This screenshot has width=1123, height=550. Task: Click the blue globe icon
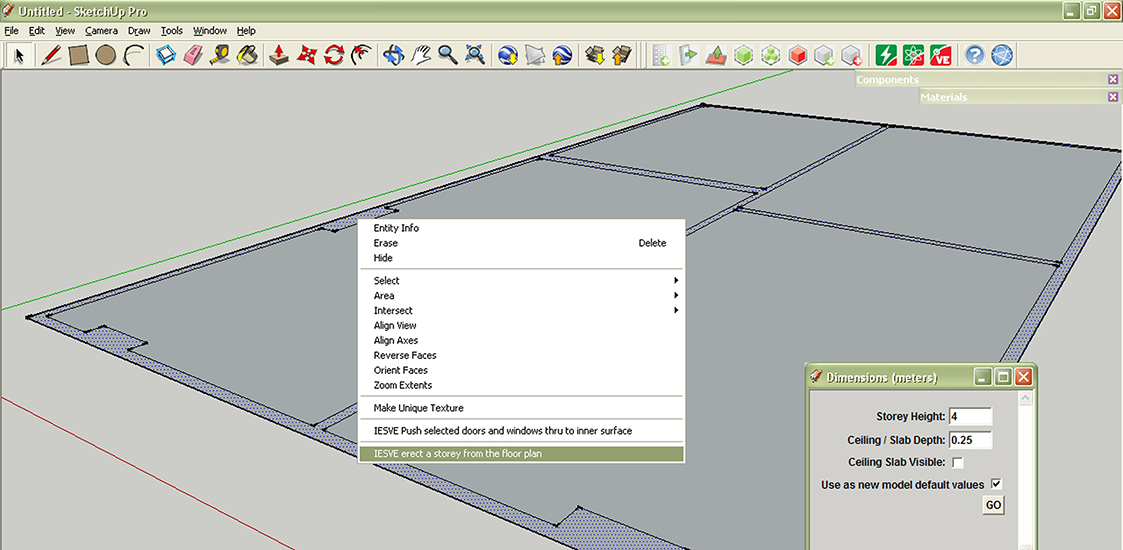coord(1002,55)
